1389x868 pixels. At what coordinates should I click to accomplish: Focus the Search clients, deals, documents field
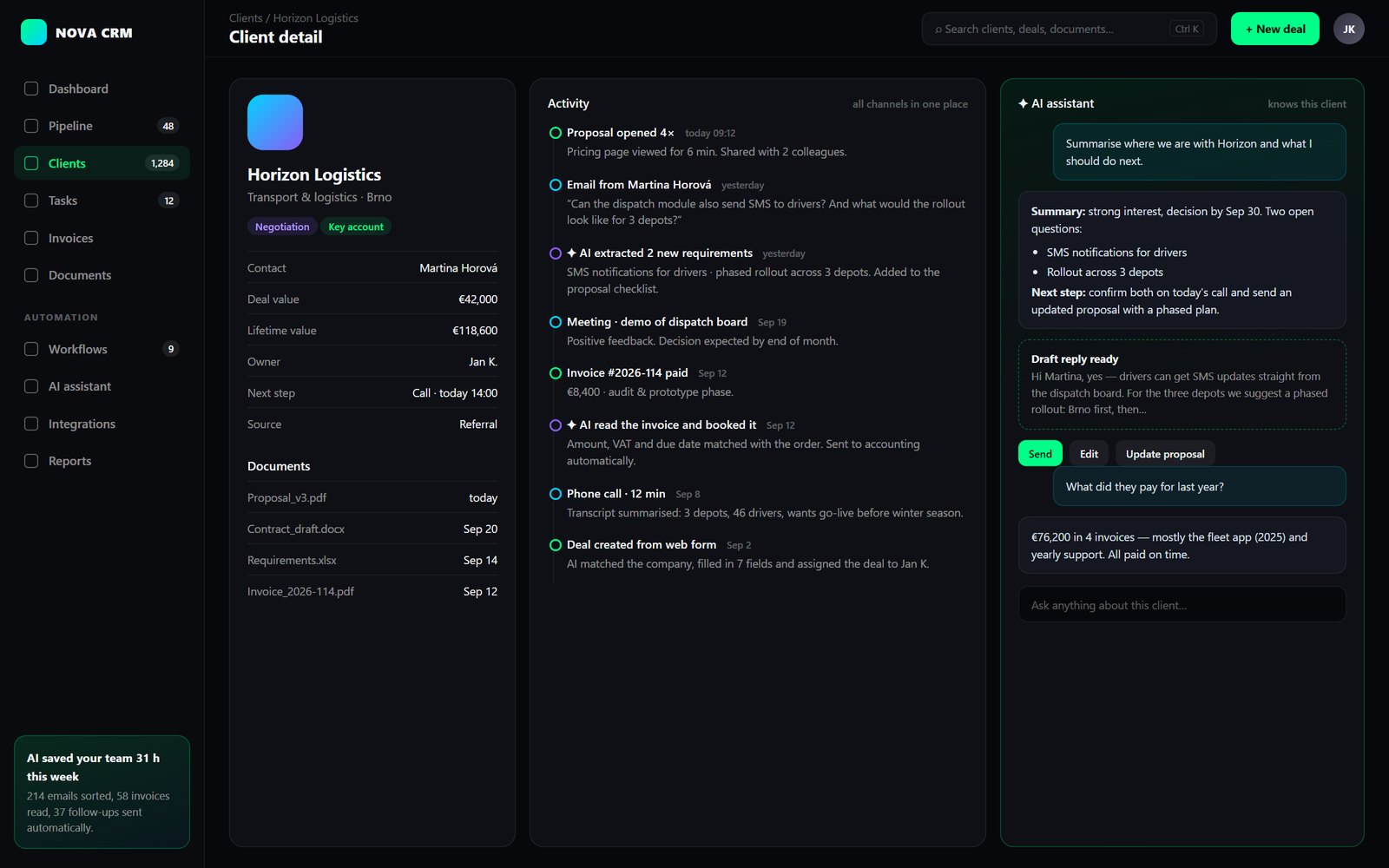1070,29
